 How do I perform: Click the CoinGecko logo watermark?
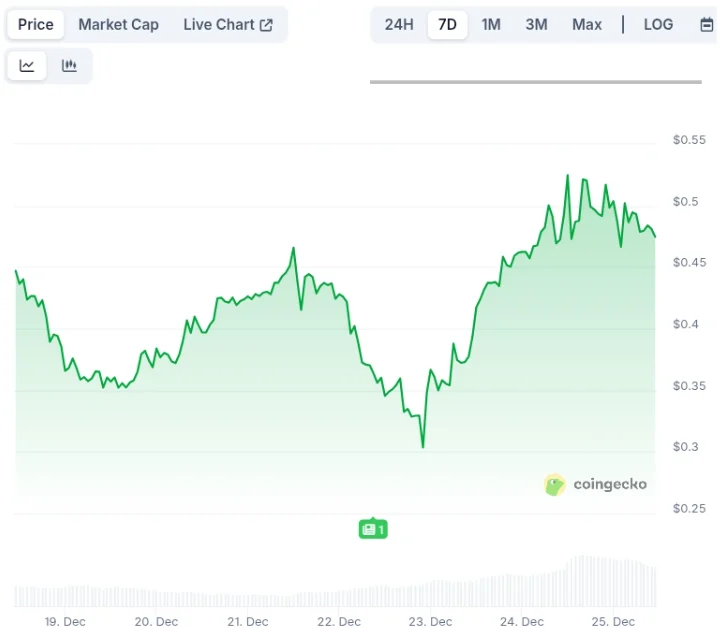596,485
